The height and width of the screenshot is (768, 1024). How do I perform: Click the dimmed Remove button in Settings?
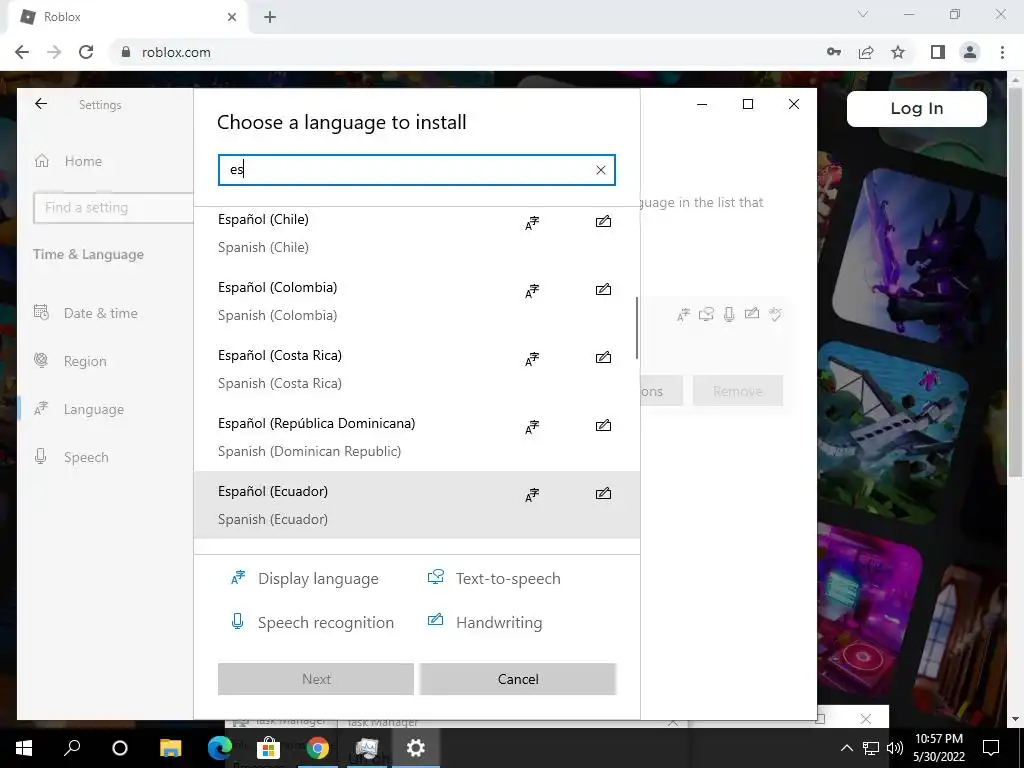tap(738, 391)
